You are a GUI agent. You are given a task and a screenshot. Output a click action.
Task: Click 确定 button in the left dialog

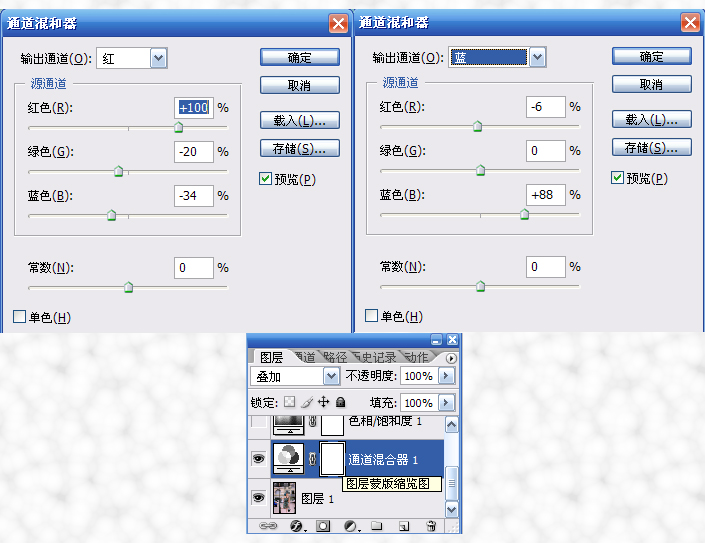(300, 58)
